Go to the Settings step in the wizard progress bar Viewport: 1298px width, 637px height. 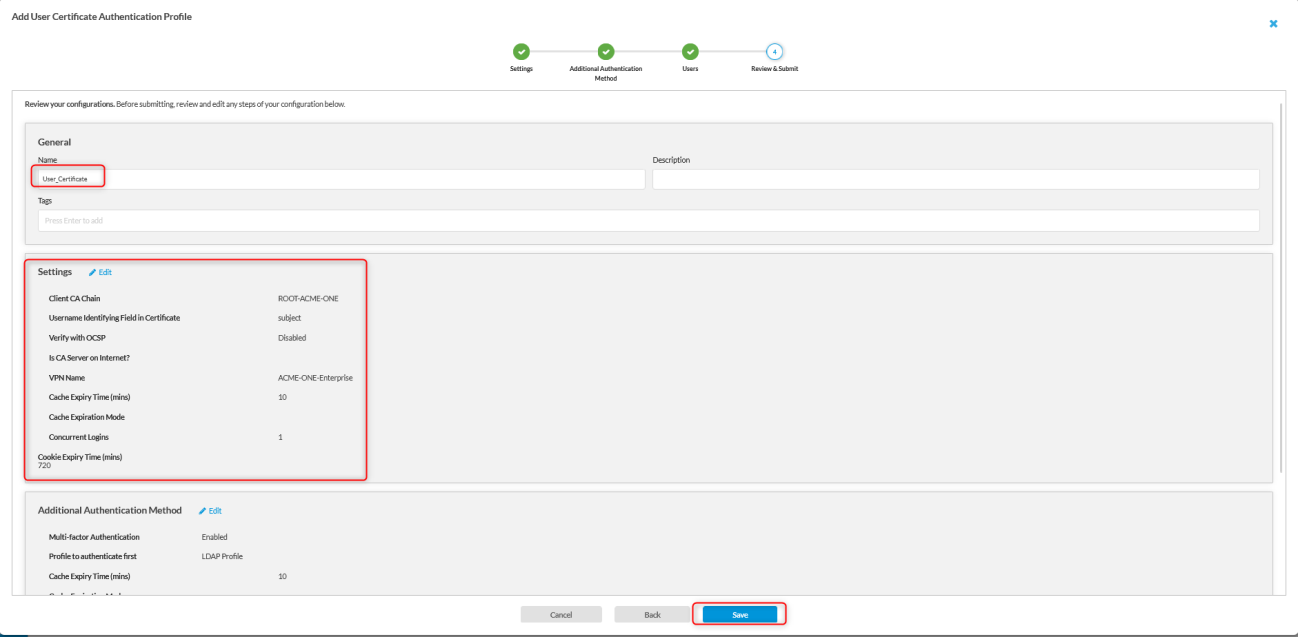tap(521, 52)
